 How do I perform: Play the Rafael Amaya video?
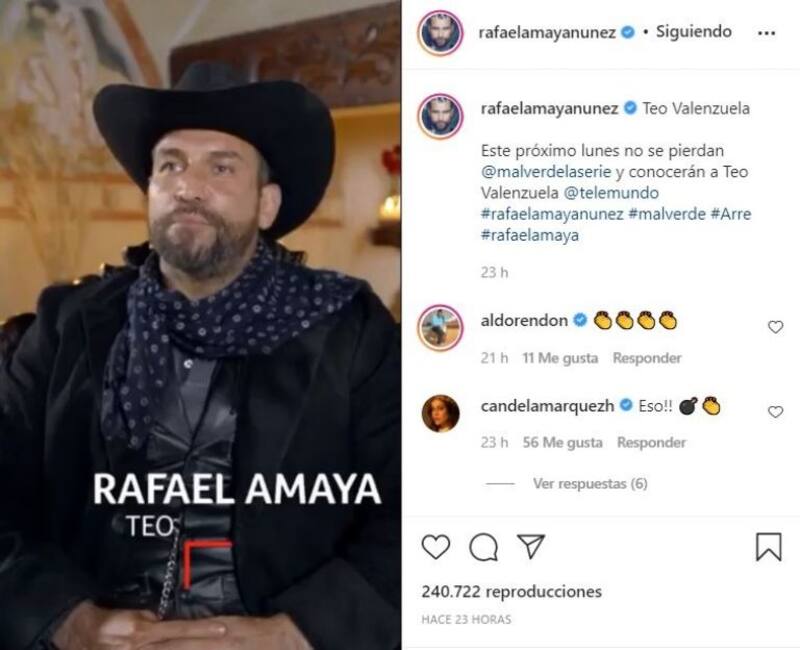[200, 325]
